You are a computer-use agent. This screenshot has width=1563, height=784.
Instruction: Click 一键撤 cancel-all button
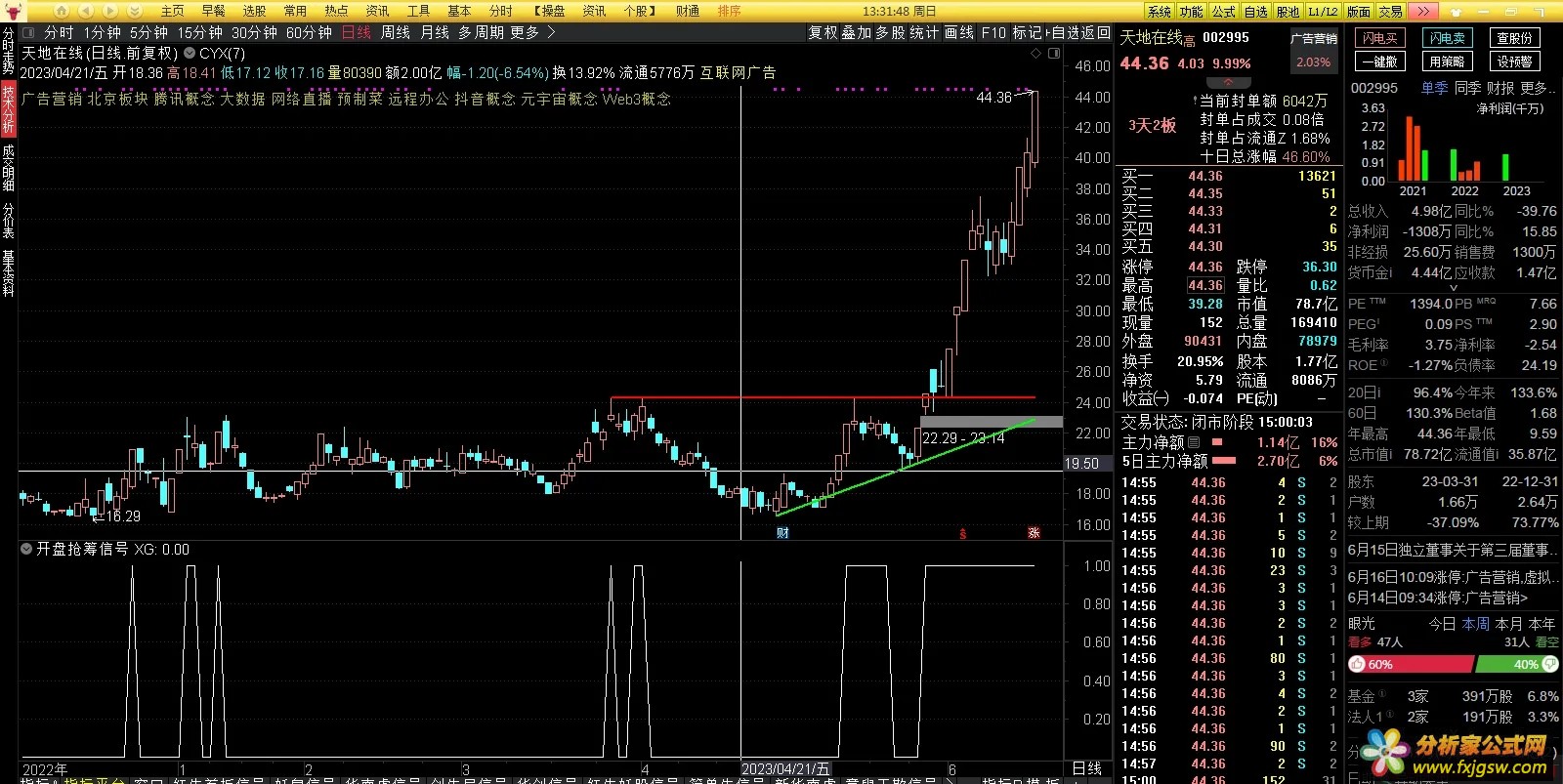click(x=1379, y=62)
